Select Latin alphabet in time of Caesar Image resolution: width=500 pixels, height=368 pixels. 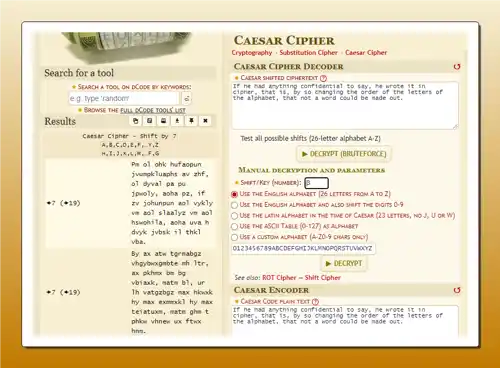click(x=234, y=216)
